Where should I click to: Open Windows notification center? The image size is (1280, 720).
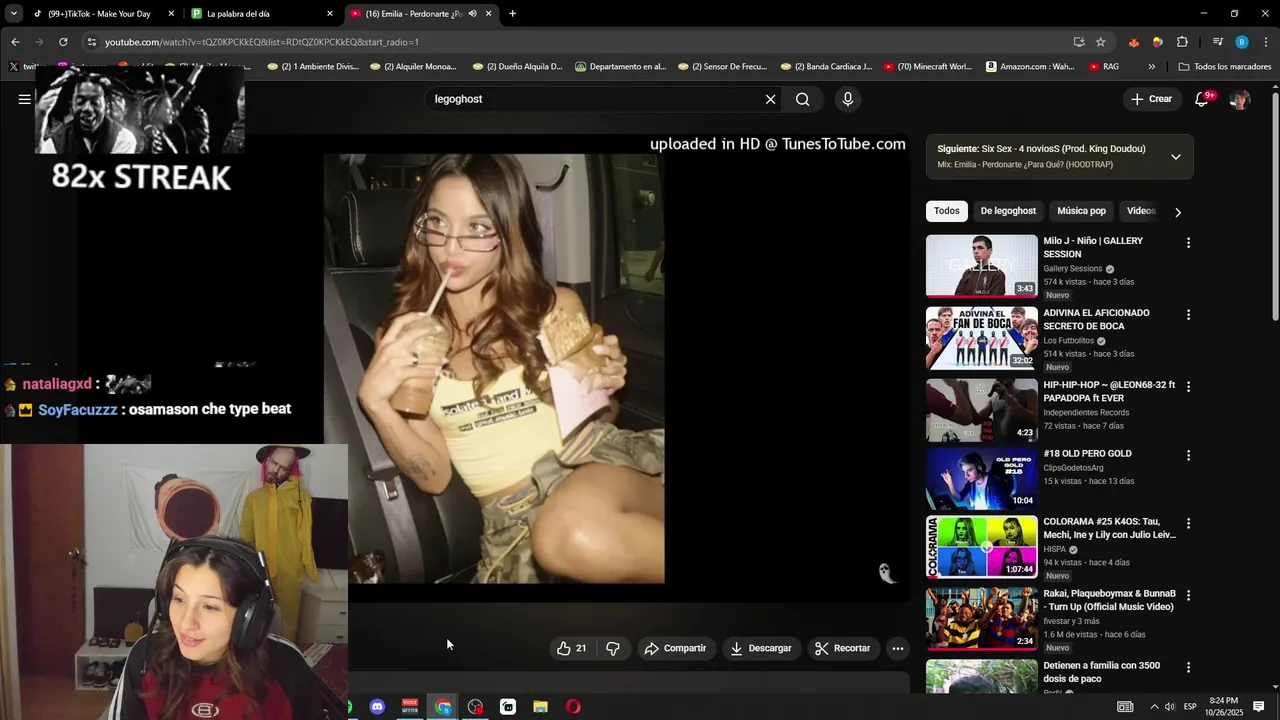1259,707
